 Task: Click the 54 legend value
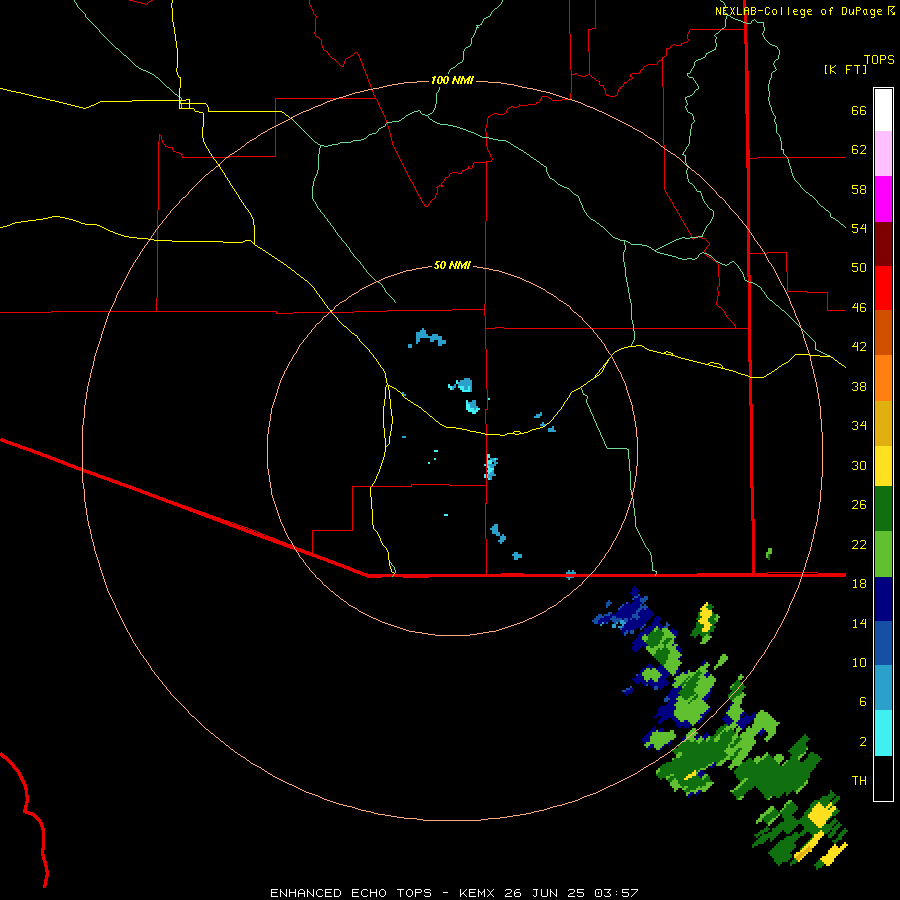[x=859, y=228]
